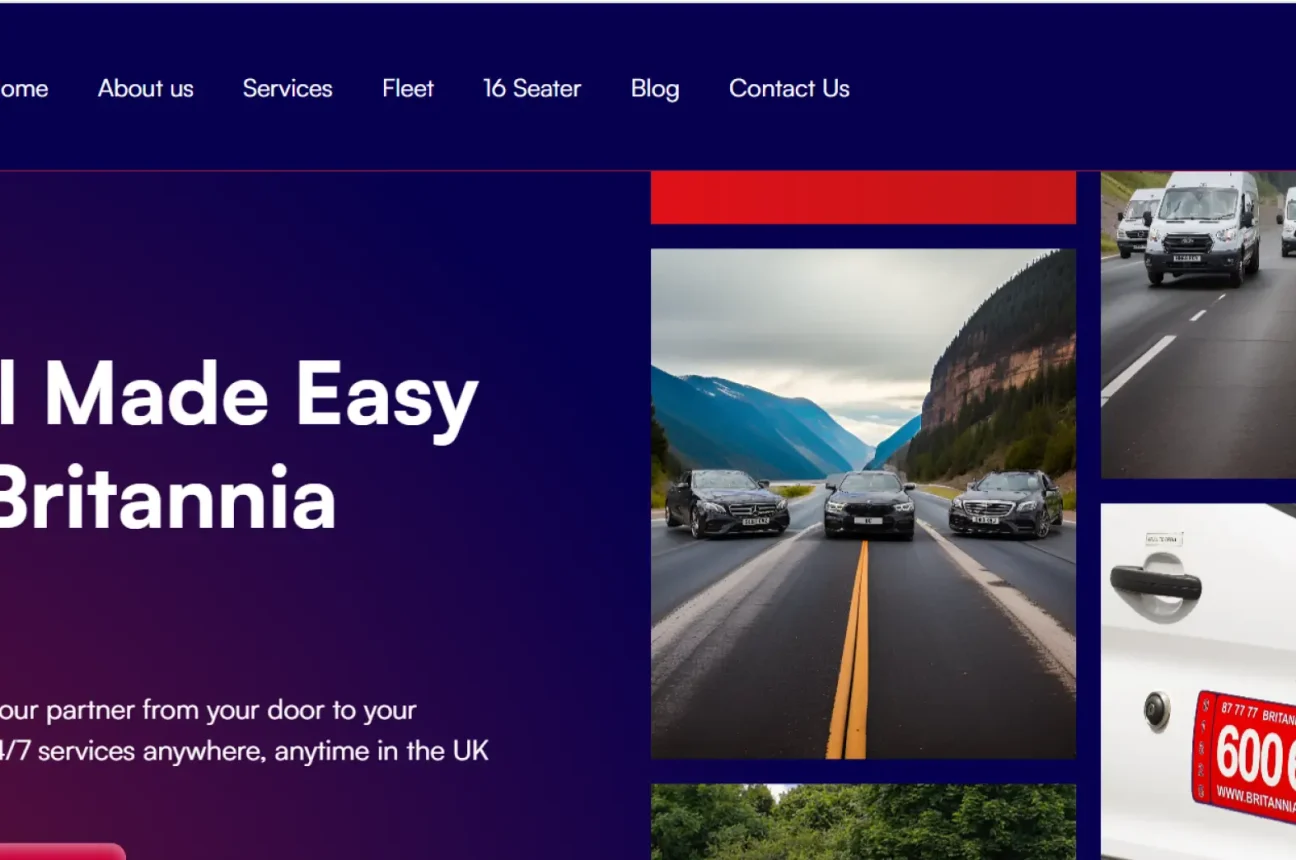Click the "Britannia" heading word
The height and width of the screenshot is (860, 1296).
(166, 497)
